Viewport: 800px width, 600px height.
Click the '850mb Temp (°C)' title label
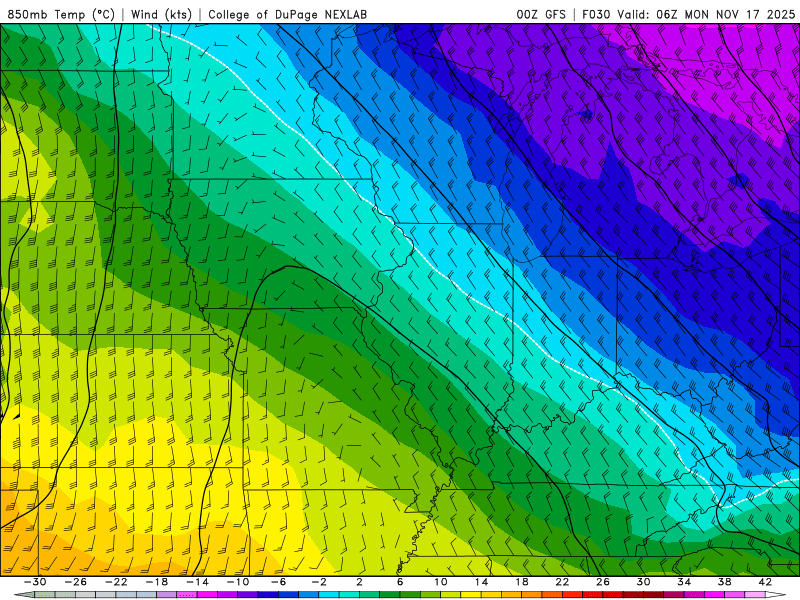click(x=61, y=14)
